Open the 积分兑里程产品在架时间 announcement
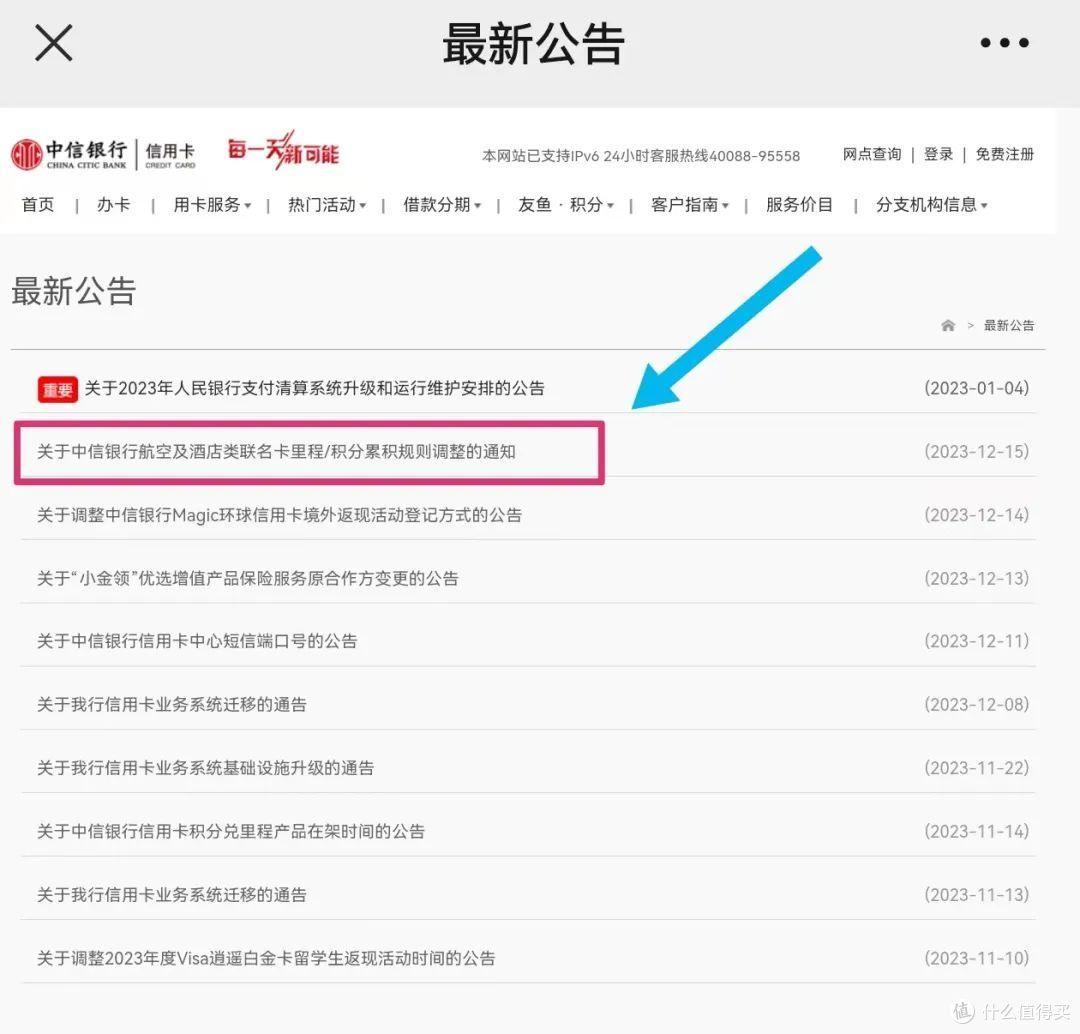 (x=231, y=831)
